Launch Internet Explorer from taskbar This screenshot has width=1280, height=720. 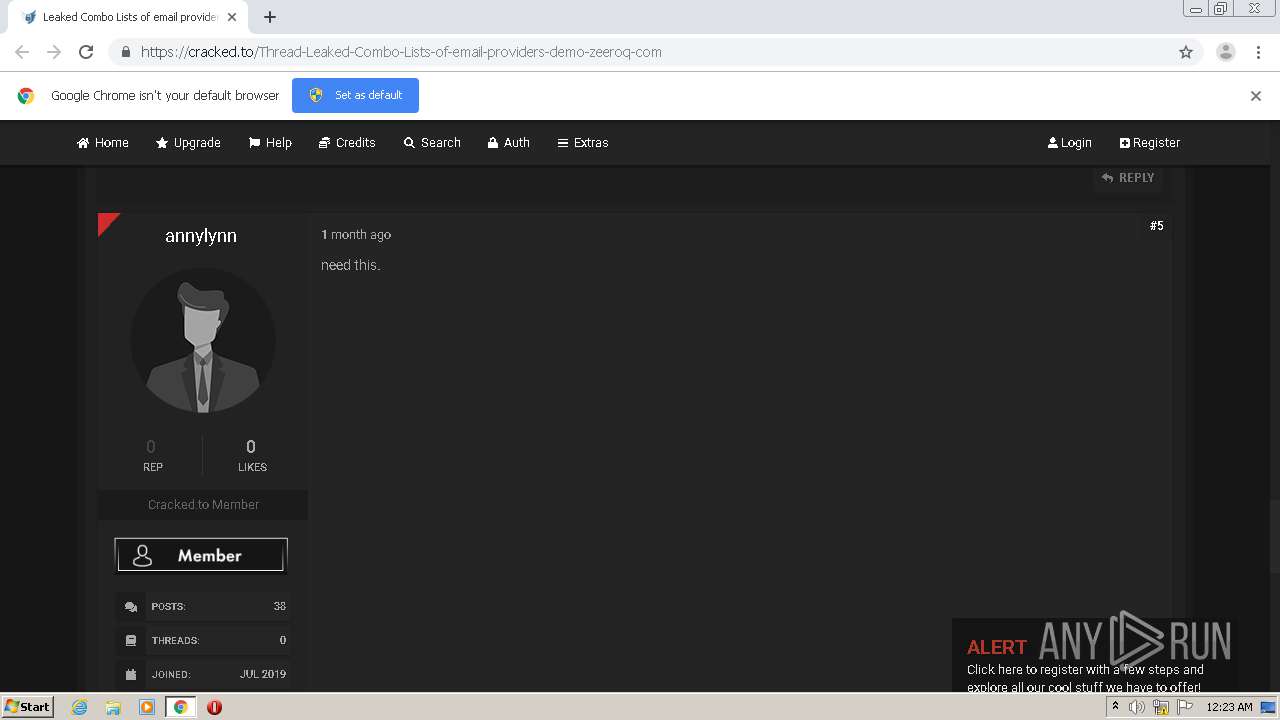tap(79, 707)
